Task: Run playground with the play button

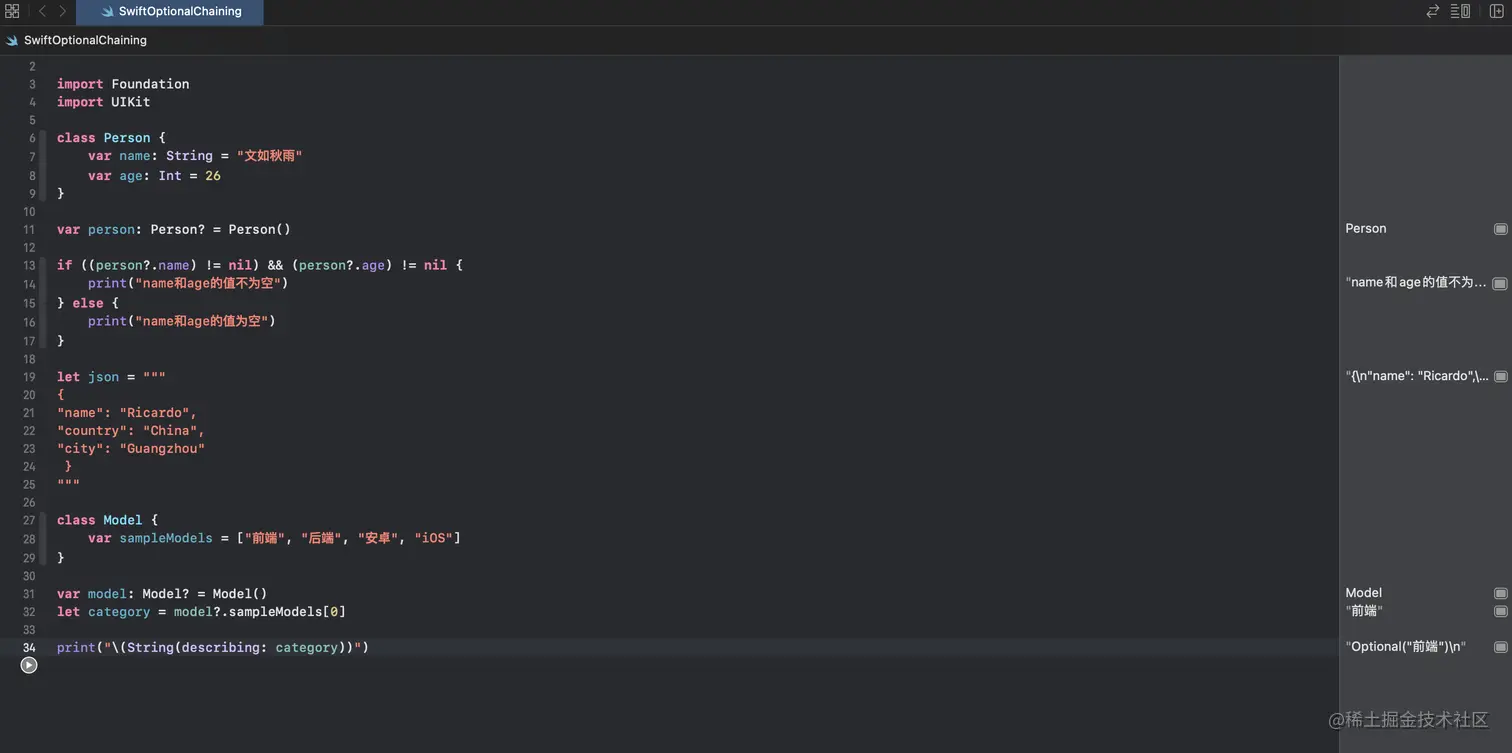Action: point(29,665)
